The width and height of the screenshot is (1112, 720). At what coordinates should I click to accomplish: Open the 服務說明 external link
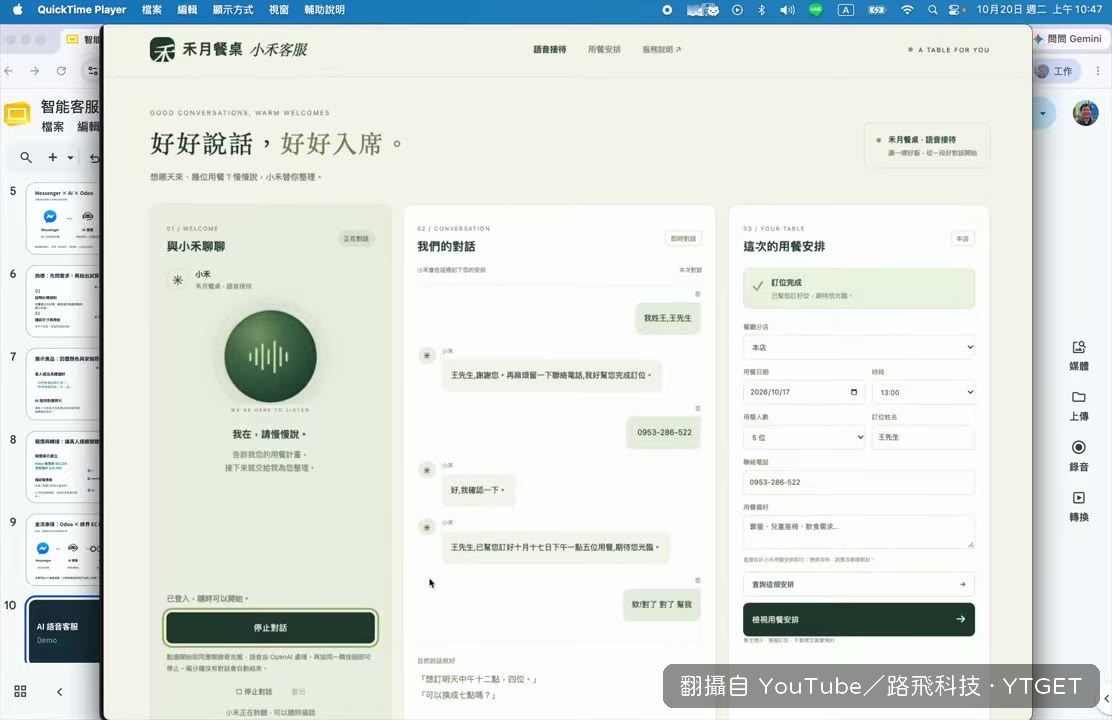[x=662, y=50]
